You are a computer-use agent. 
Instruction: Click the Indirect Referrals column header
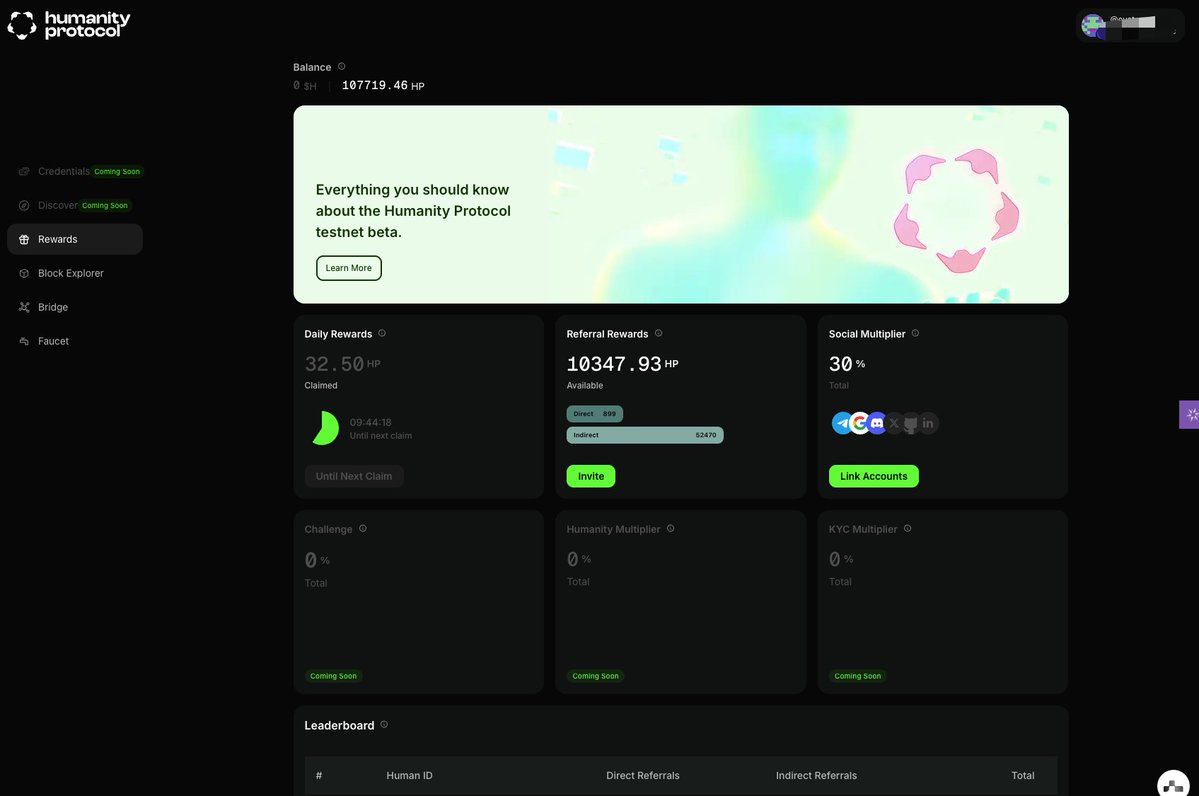point(816,775)
